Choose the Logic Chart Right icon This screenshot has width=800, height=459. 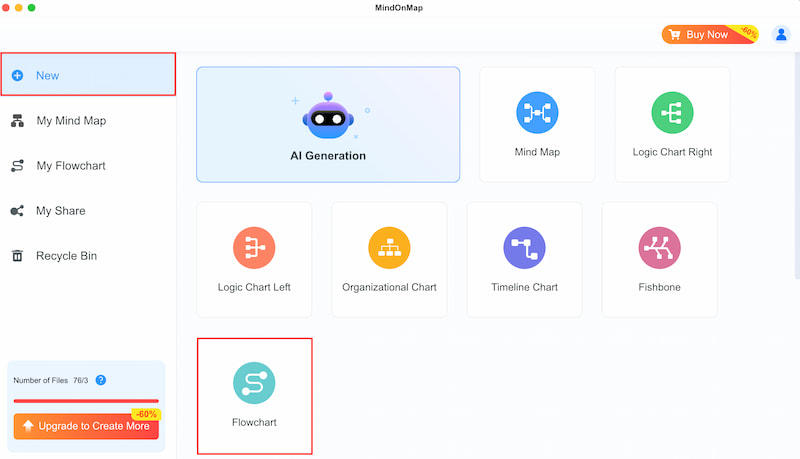point(672,113)
